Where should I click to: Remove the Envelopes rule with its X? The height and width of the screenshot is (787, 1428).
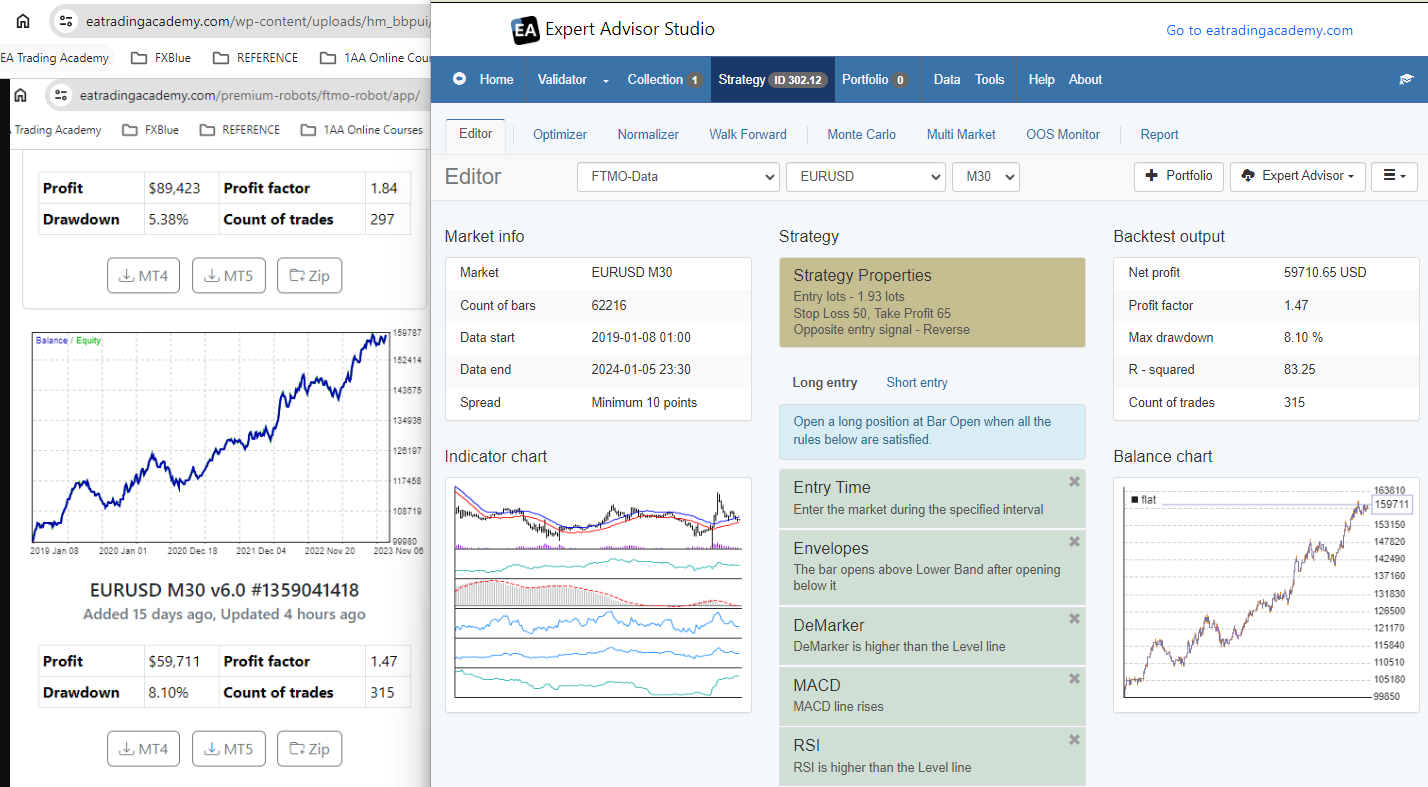tap(1074, 542)
